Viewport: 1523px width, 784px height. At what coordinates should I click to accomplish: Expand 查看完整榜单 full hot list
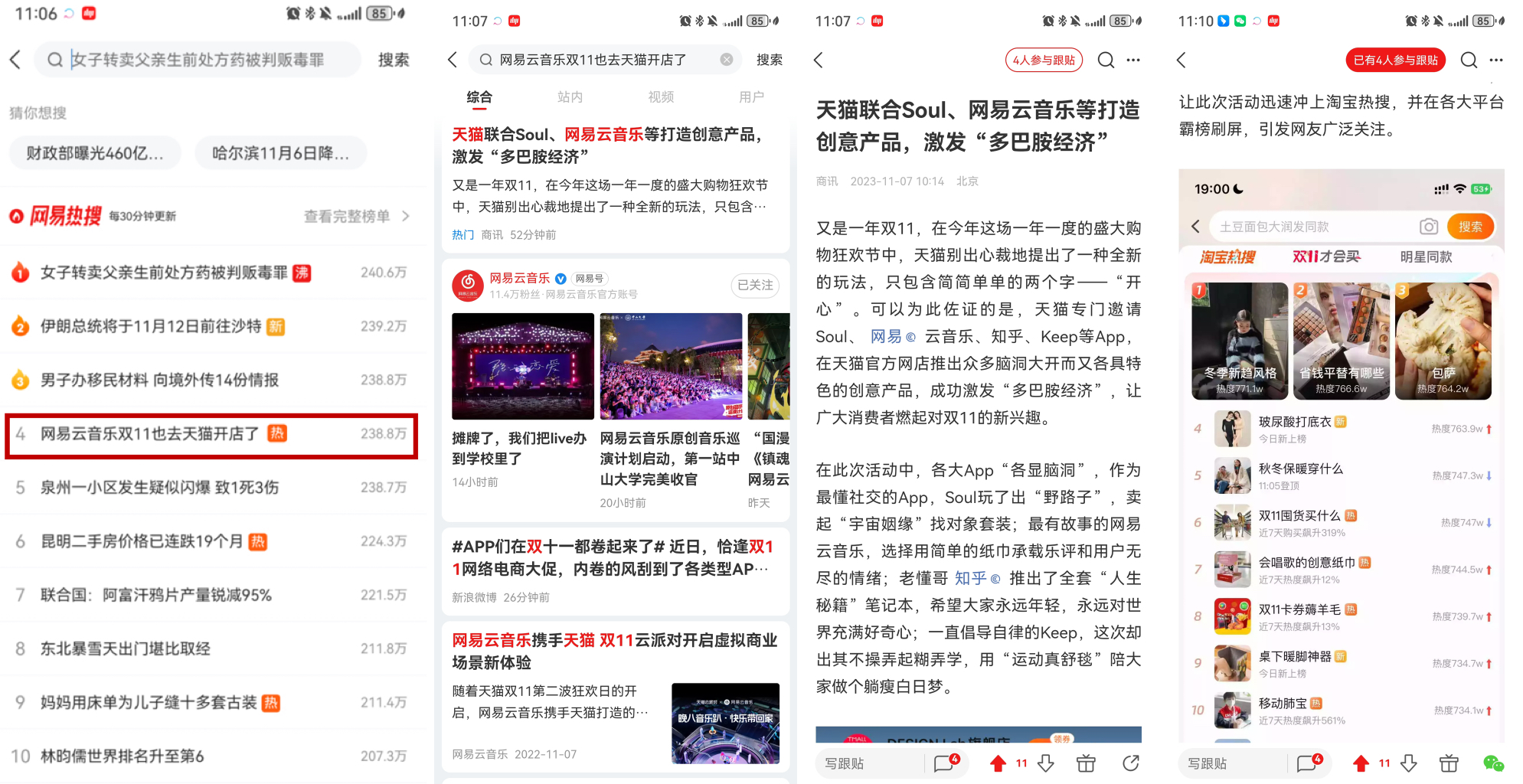click(356, 217)
